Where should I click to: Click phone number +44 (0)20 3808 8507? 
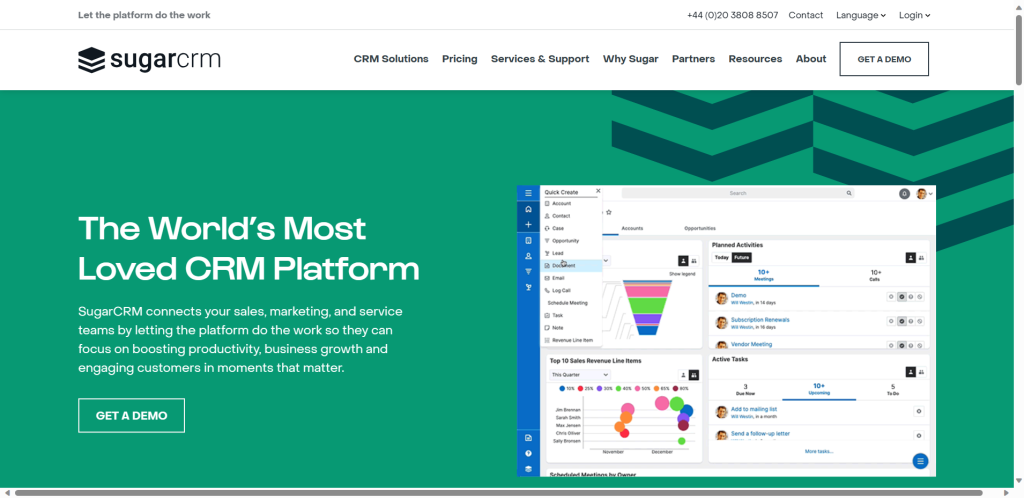pyautogui.click(x=733, y=15)
